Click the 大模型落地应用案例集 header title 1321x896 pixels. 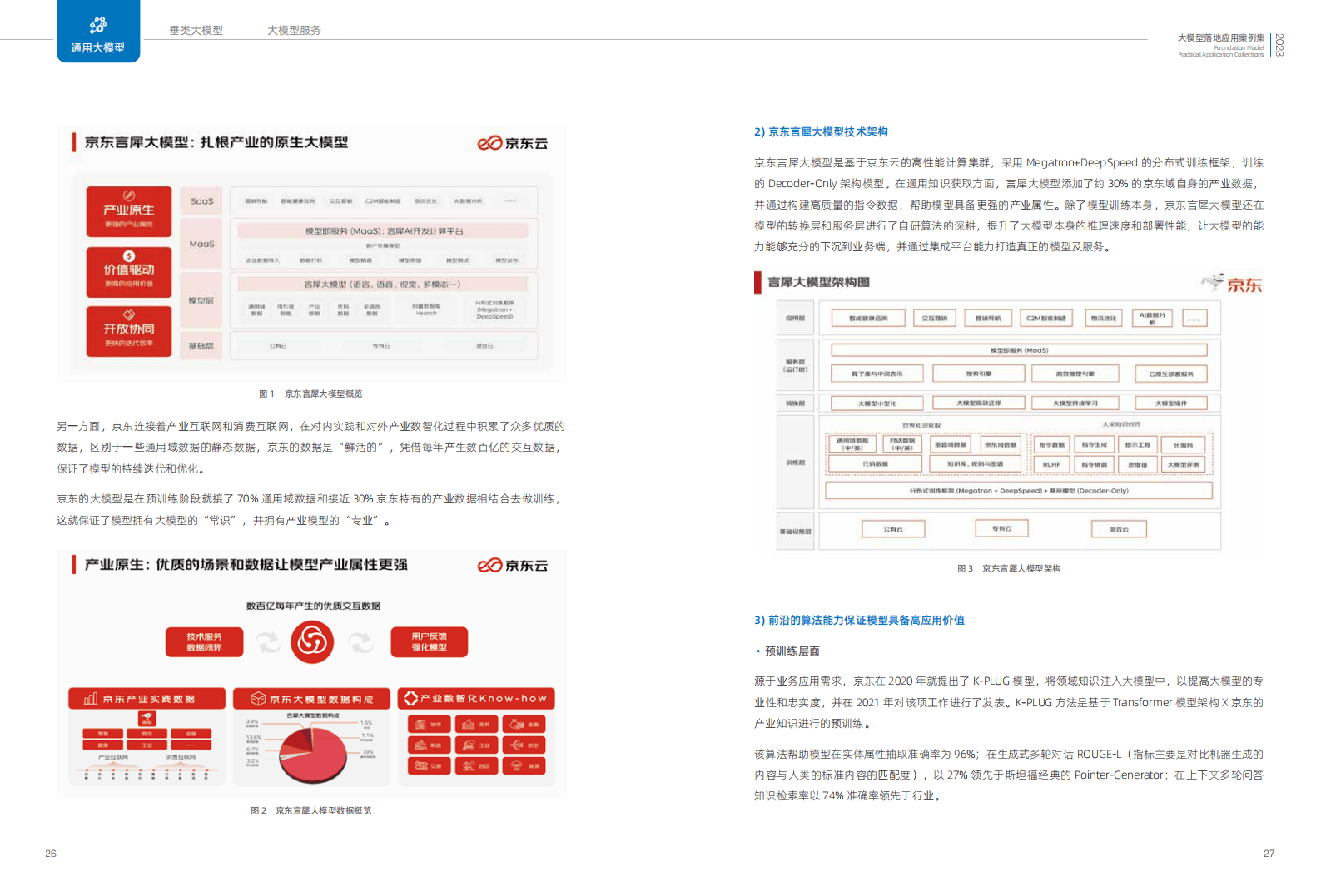pyautogui.click(x=1221, y=37)
